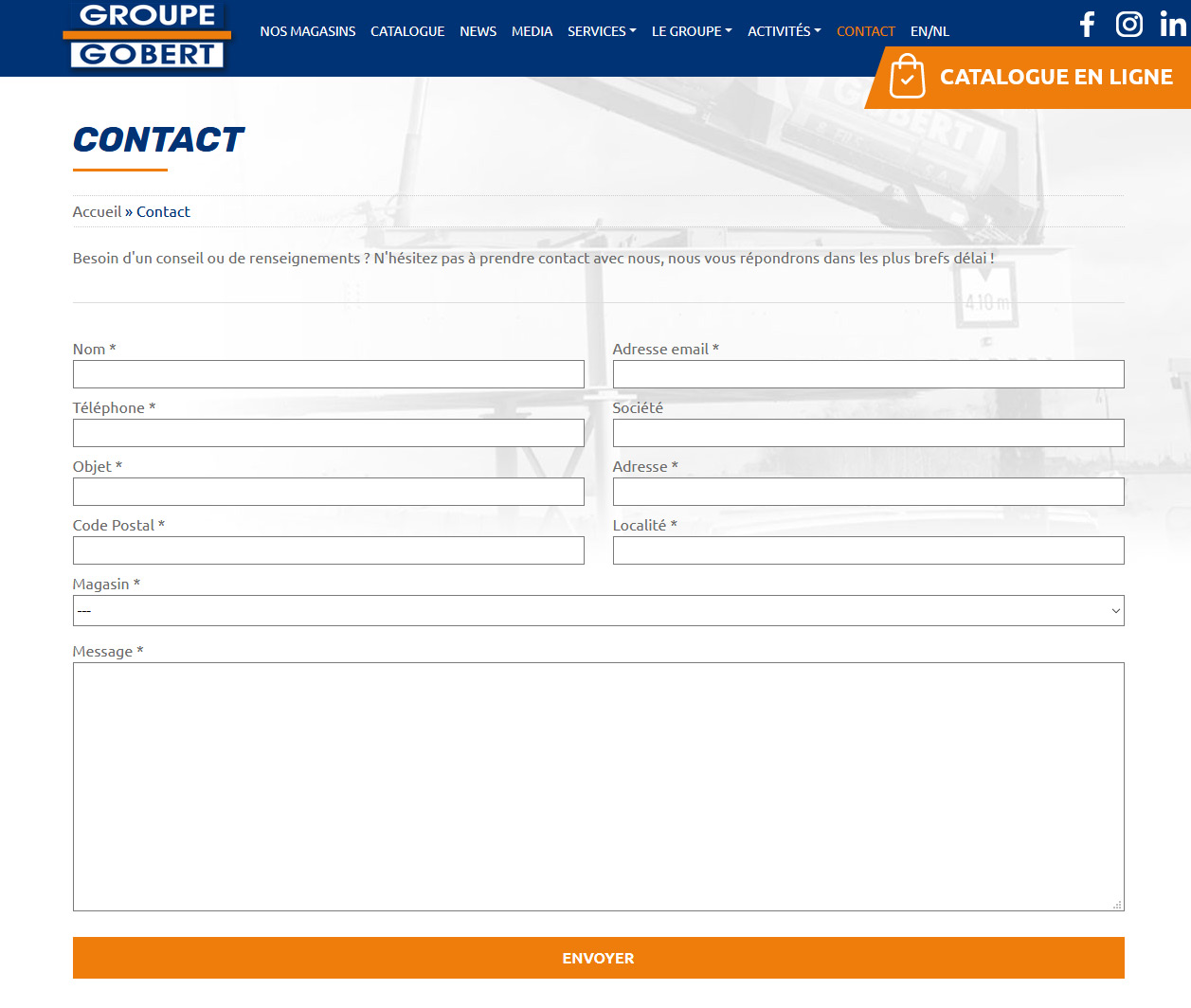Viewport: 1191px width, 1008px height.
Task: Expand the Services dropdown menu
Action: (x=602, y=31)
